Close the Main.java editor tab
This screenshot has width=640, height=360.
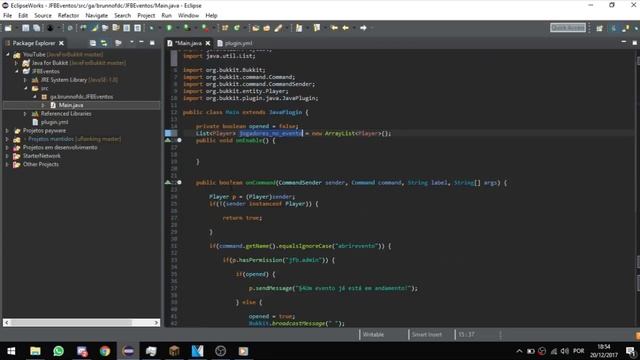pyautogui.click(x=208, y=43)
